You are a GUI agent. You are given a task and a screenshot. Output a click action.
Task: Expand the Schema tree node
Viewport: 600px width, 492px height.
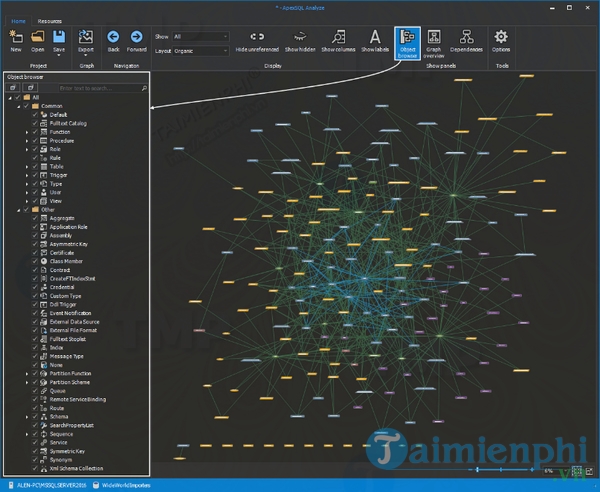tap(27, 417)
